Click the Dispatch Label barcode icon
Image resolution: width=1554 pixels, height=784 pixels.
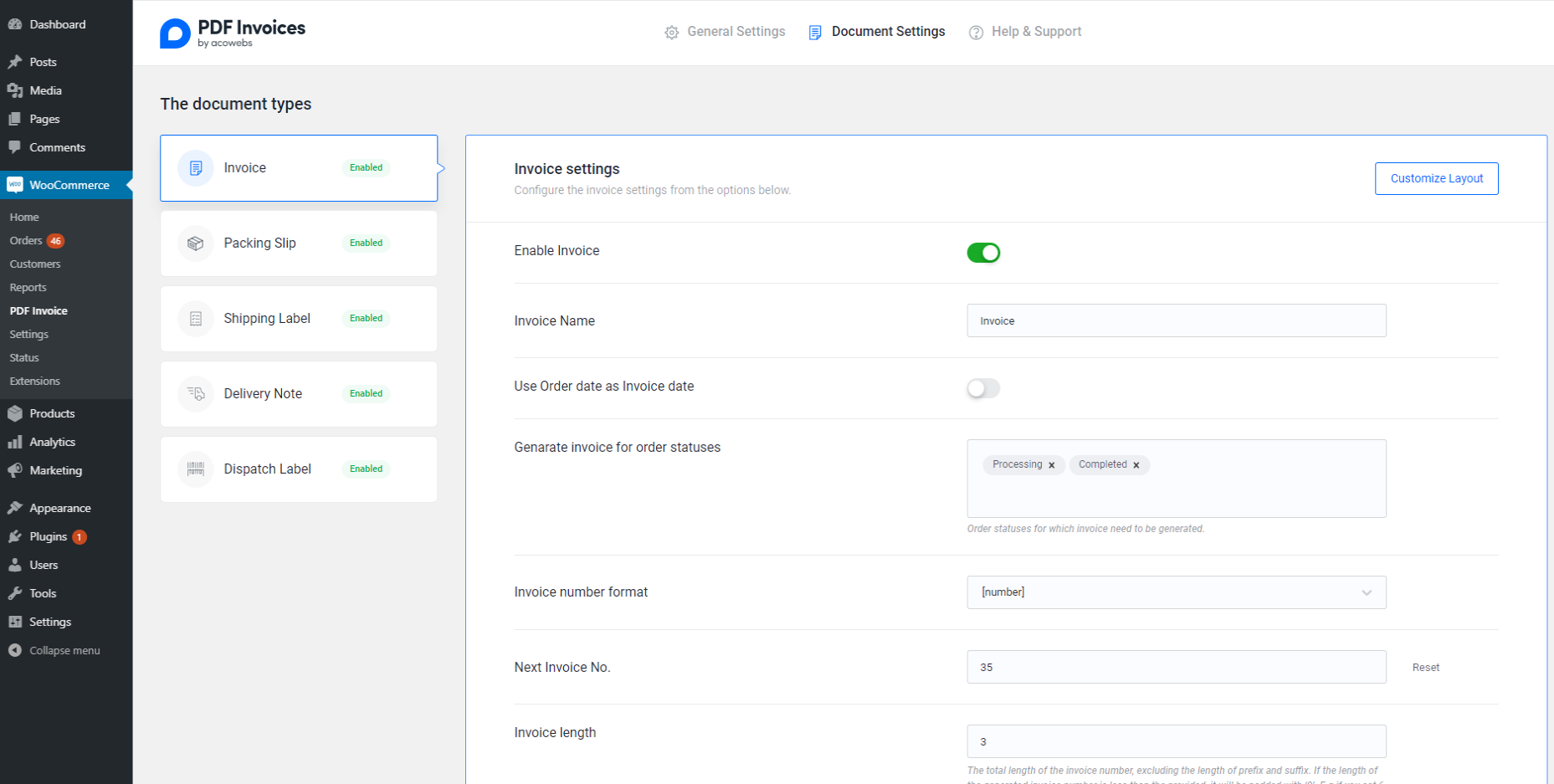(x=195, y=469)
